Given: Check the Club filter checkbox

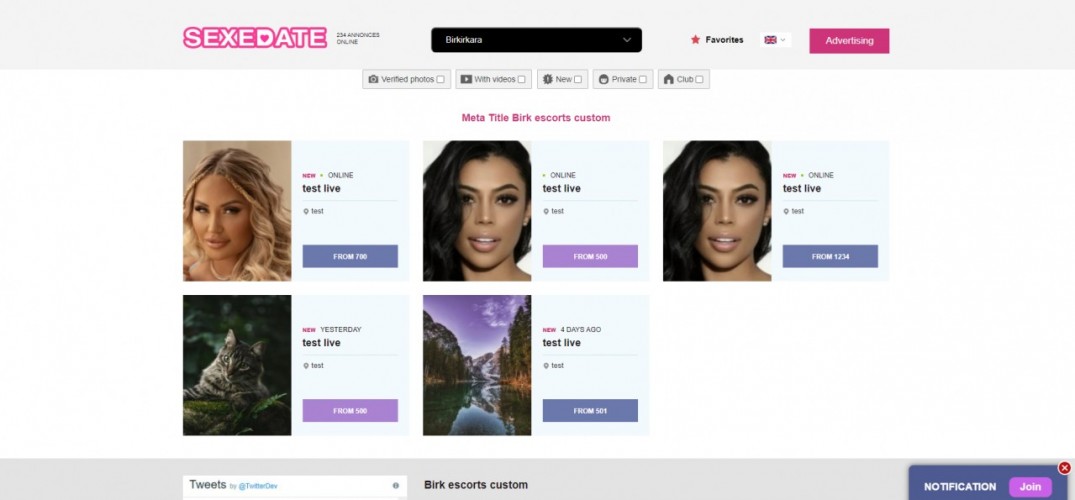Looking at the screenshot, I should point(699,80).
